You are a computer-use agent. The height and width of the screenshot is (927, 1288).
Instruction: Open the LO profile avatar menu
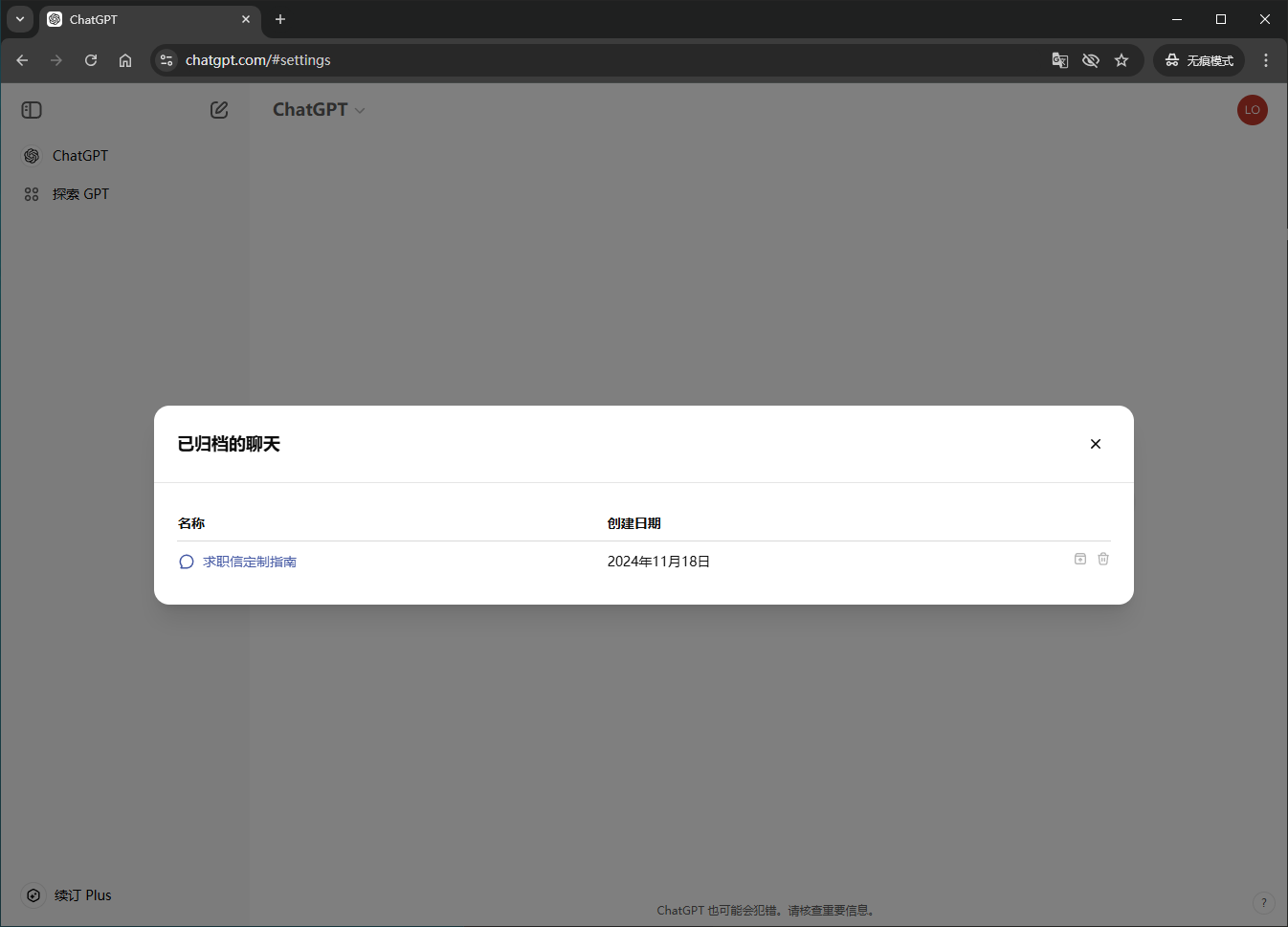(1252, 110)
